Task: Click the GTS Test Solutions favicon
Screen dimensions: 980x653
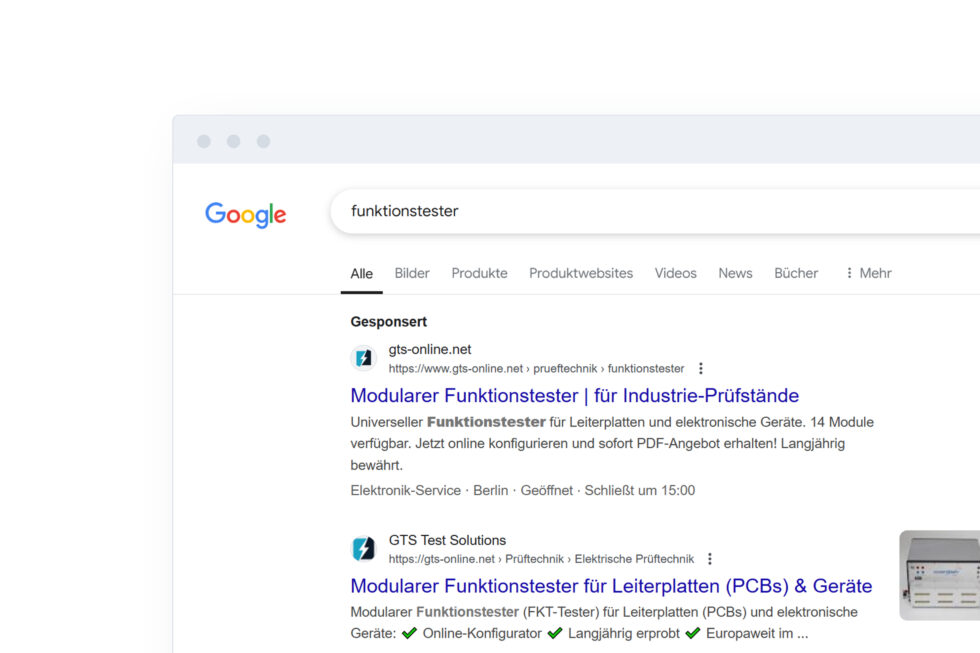Action: pos(363,549)
